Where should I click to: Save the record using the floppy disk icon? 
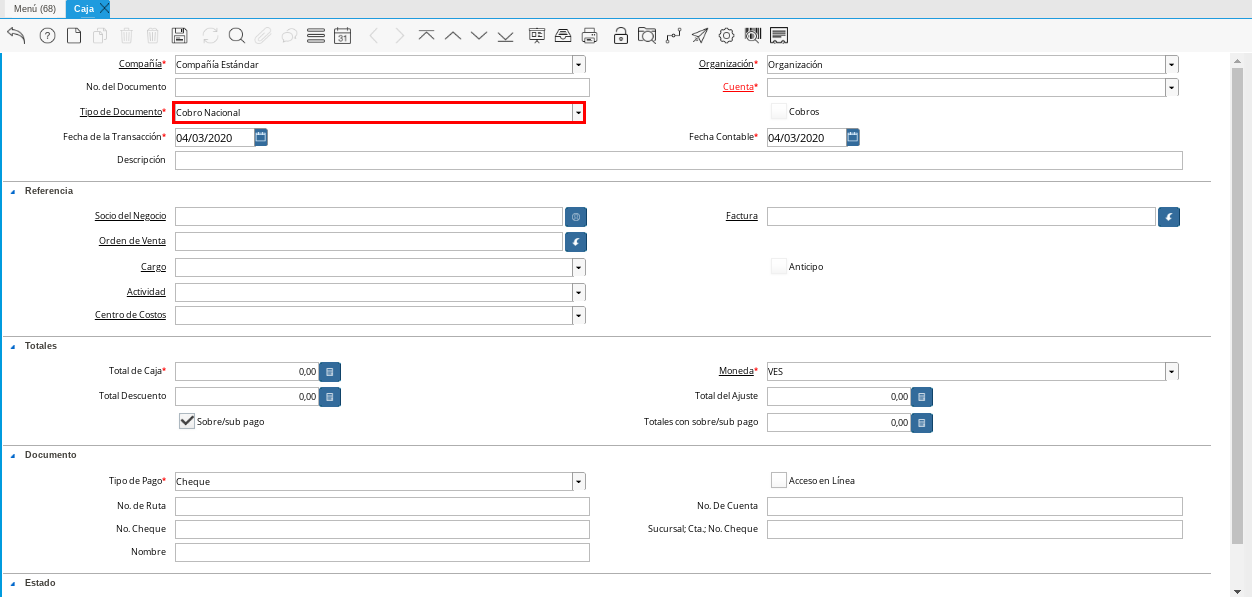pyautogui.click(x=180, y=36)
